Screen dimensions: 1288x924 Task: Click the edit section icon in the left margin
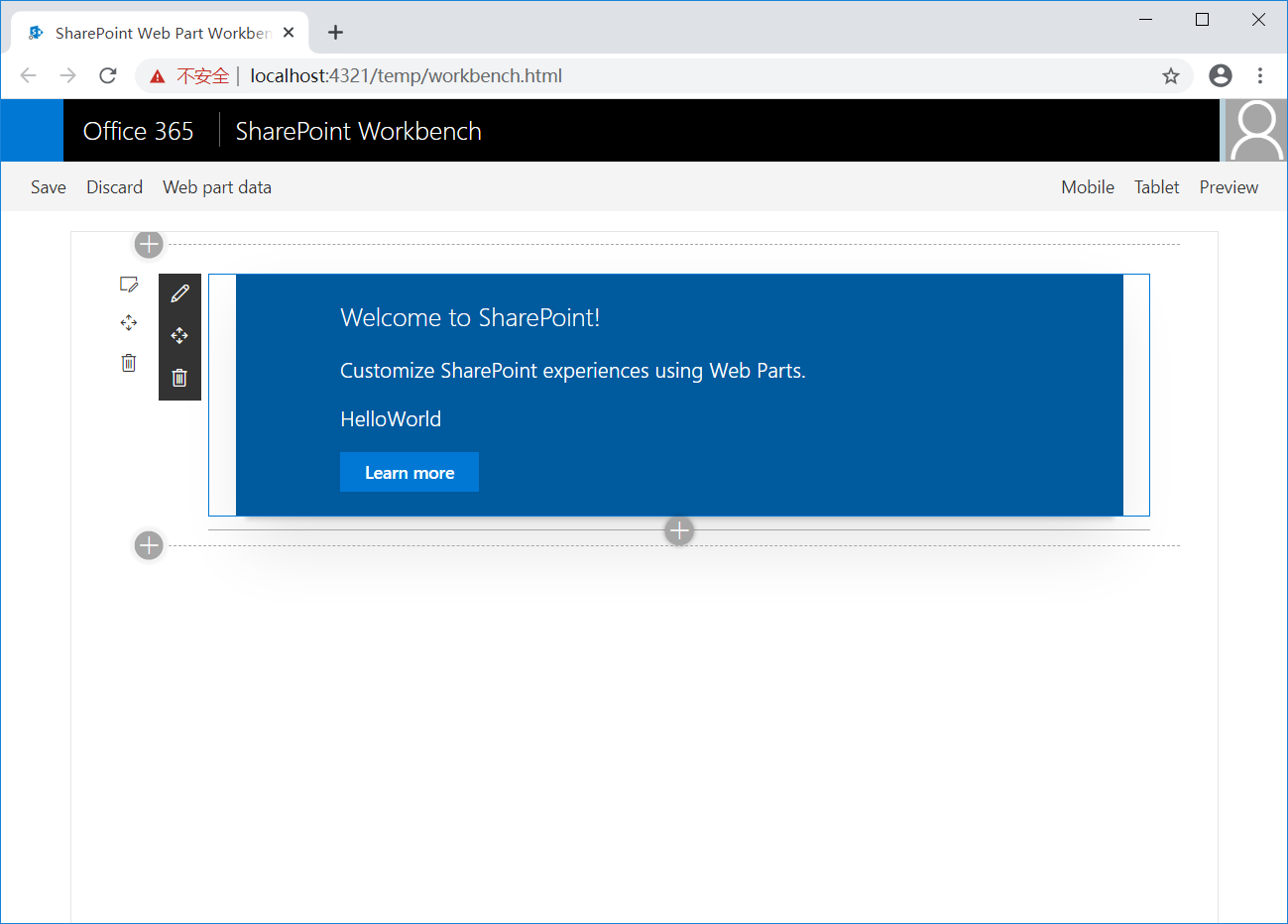point(129,285)
